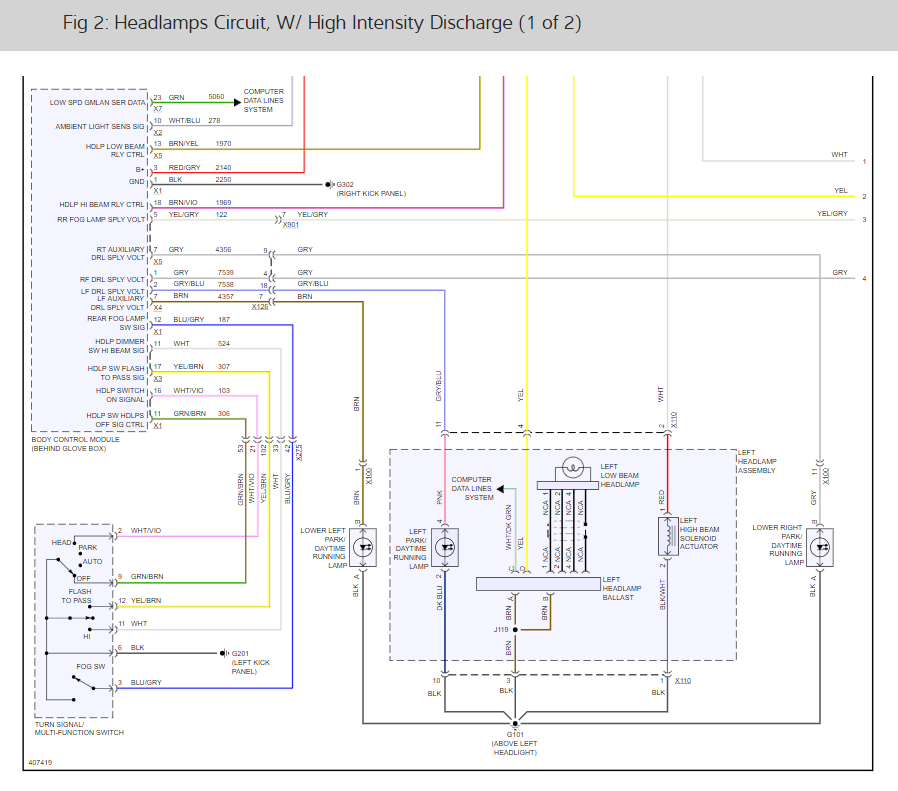
Task: Click the Turn Signal/Multi-Function Switch label
Action: [78, 729]
